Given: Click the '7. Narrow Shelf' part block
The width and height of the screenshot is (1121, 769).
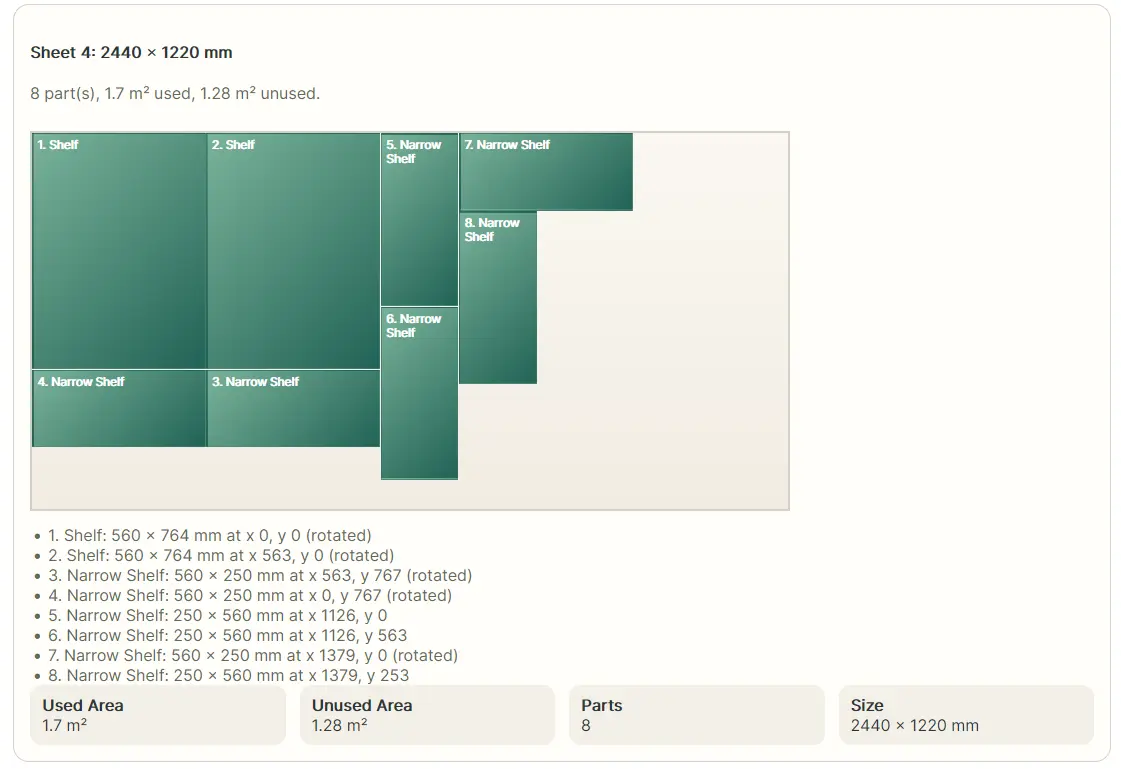Looking at the screenshot, I should point(546,172).
